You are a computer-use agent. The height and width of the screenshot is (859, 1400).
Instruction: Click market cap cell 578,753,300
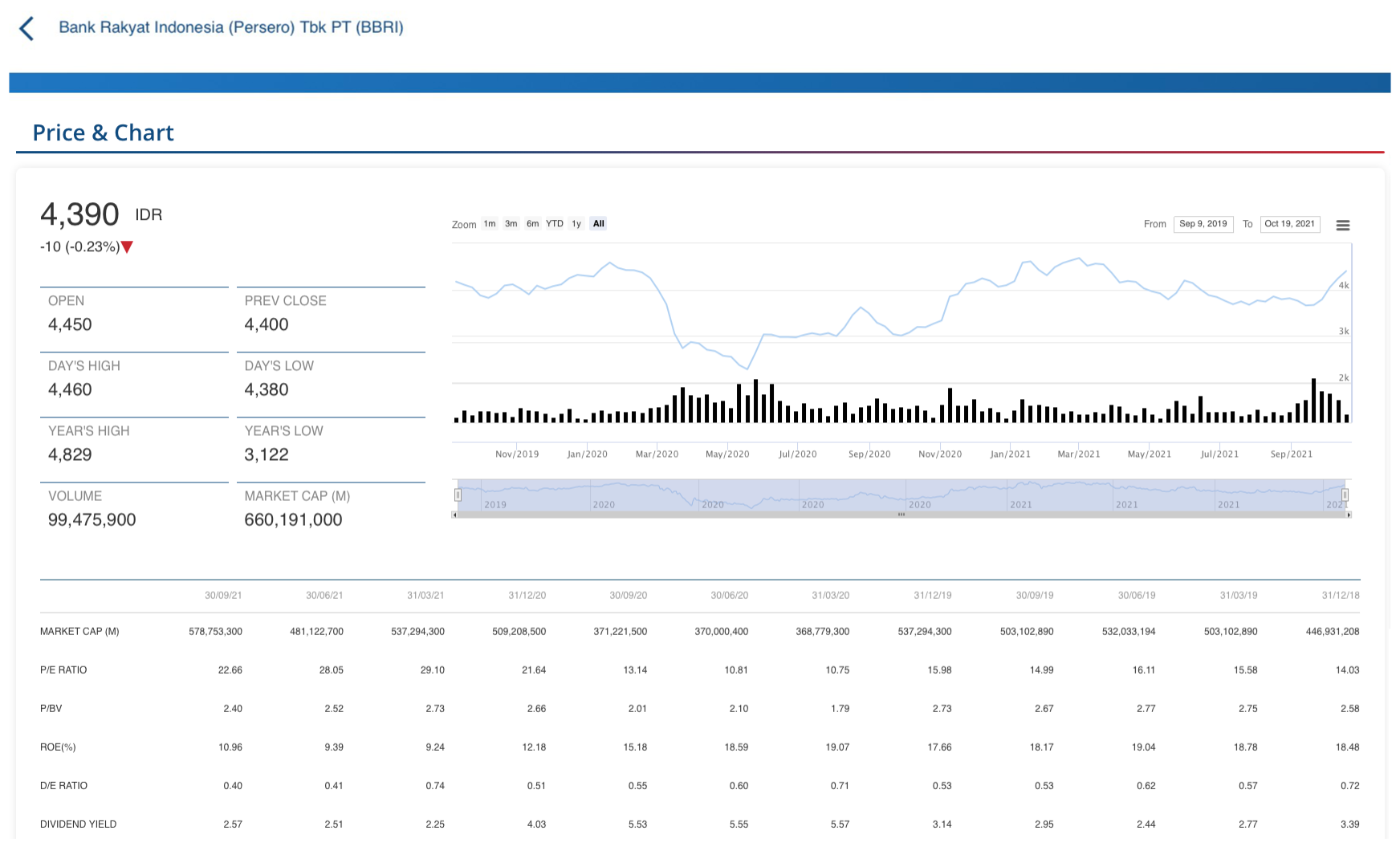click(215, 632)
